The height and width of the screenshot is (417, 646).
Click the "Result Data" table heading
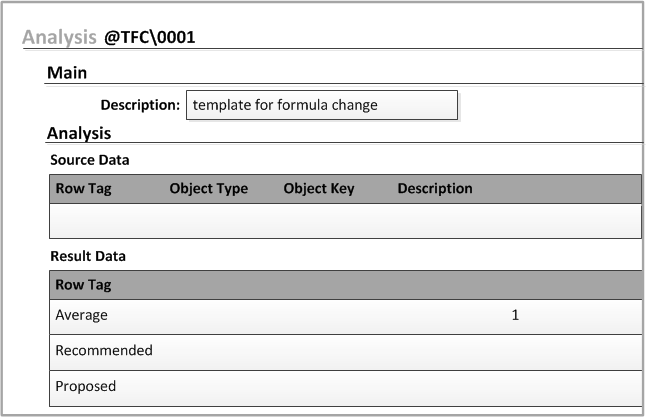[88, 256]
